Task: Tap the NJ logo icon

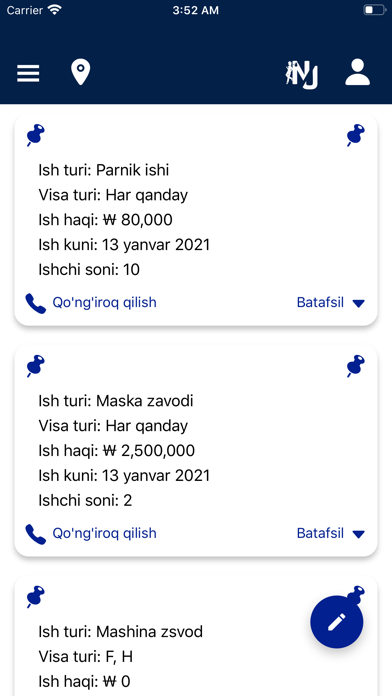Action: (302, 74)
